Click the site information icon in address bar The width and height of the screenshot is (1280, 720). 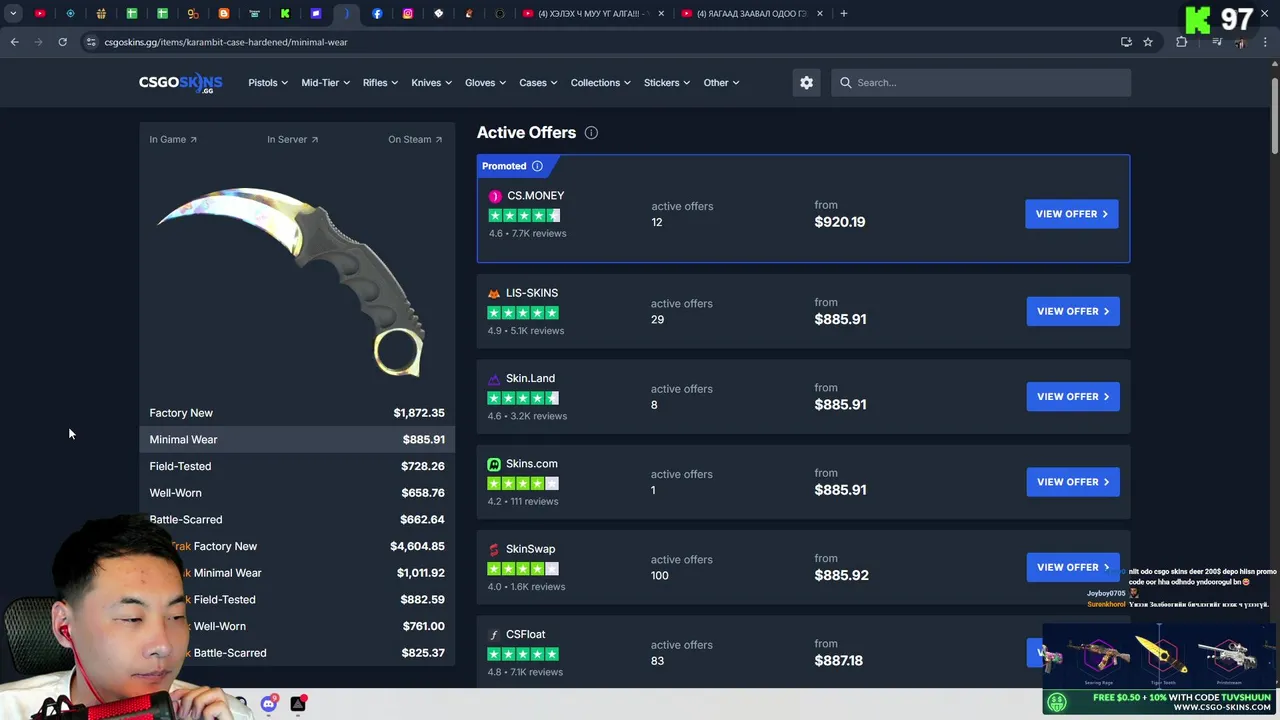[x=92, y=42]
